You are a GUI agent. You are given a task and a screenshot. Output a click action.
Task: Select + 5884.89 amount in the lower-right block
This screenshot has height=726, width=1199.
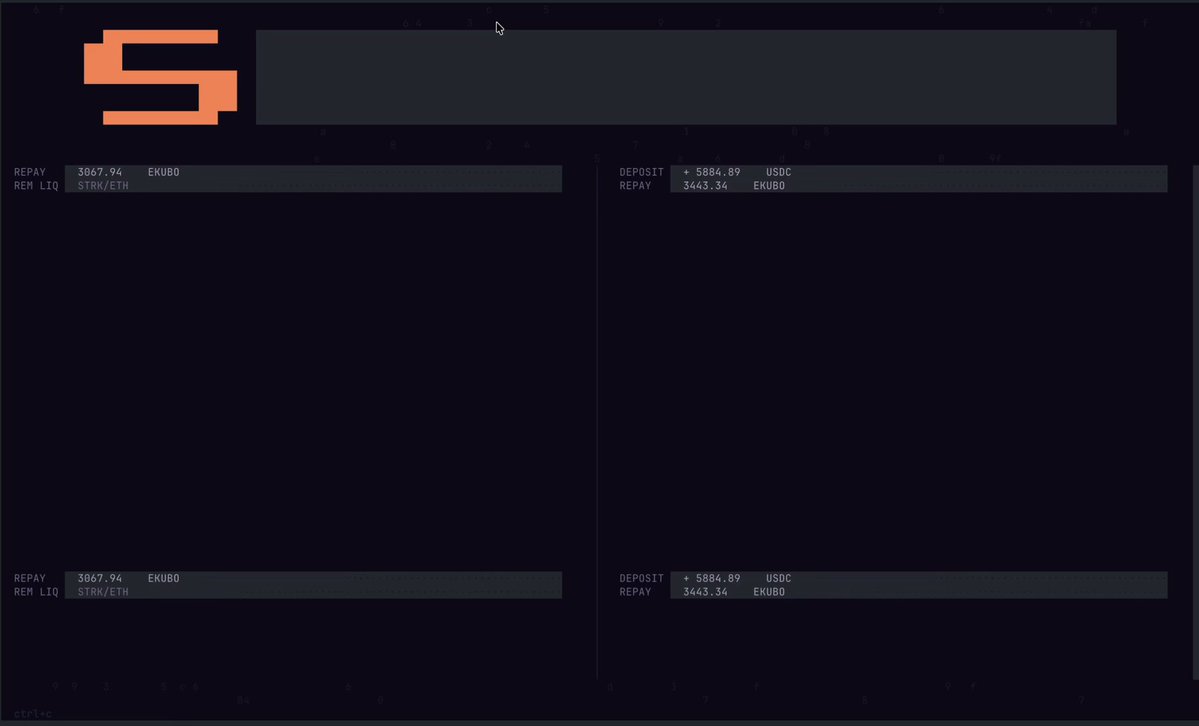(712, 578)
